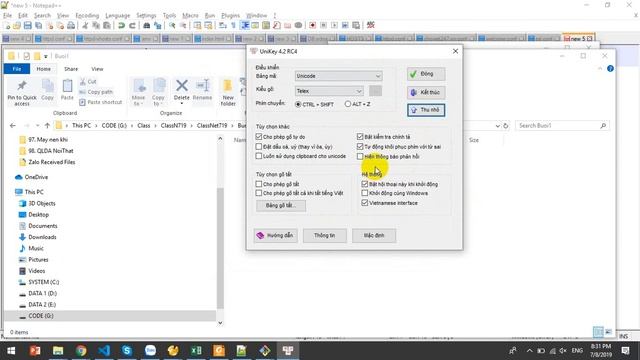Click Explorer Back arrow
The height and width of the screenshot is (360, 640).
(13, 126)
